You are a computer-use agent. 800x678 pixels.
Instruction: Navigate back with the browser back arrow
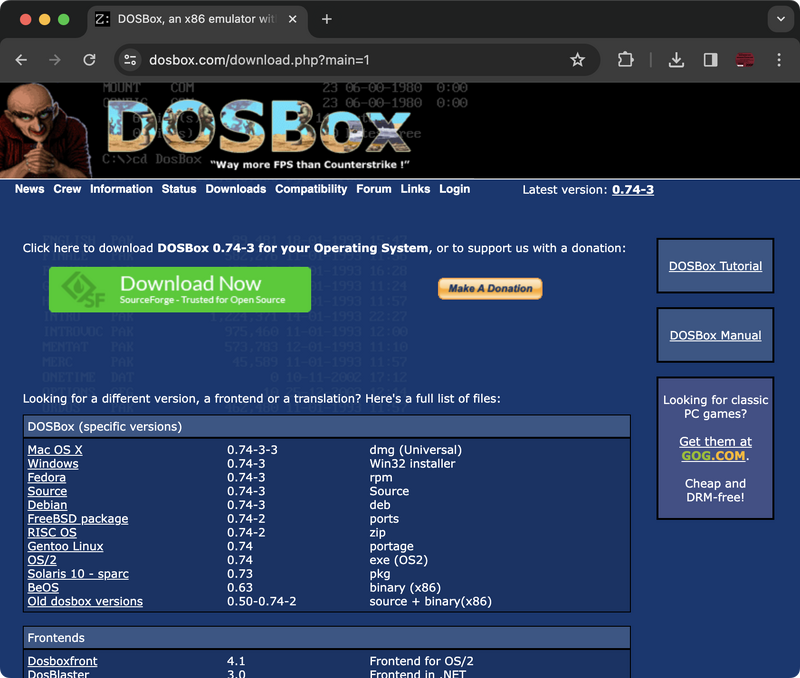(21, 60)
